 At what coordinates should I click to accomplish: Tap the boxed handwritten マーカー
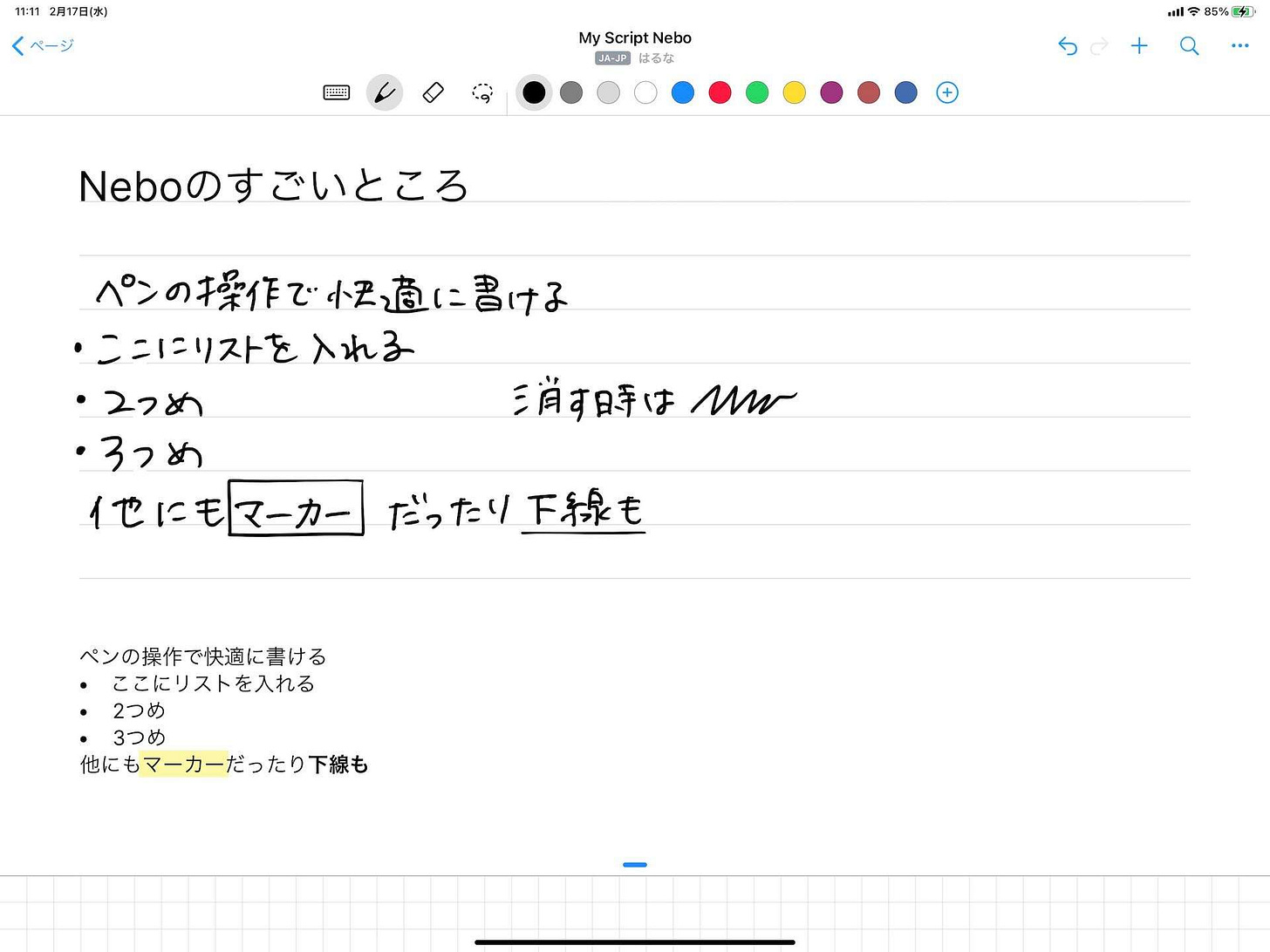pos(296,507)
